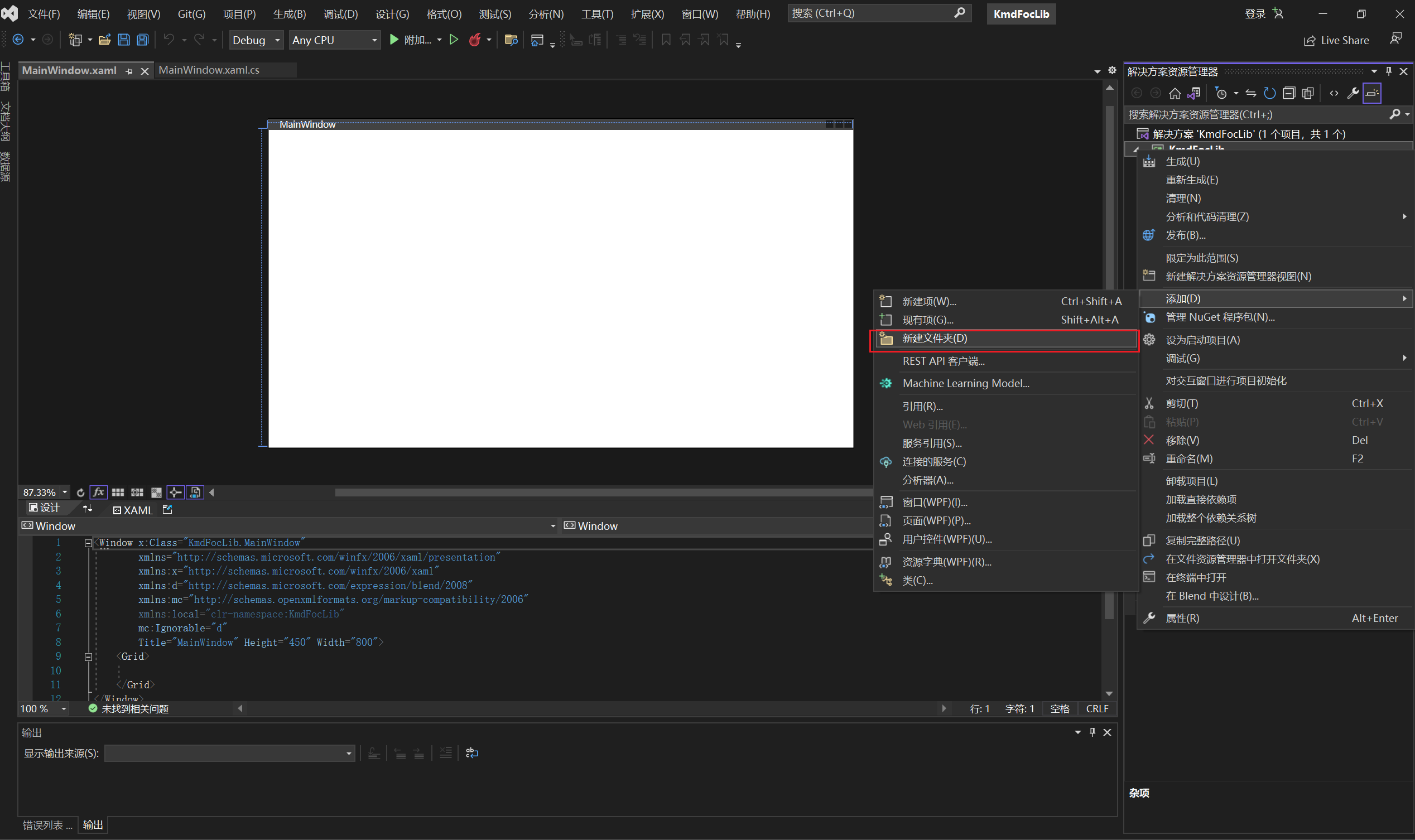Toggle snap to gridlines button

pos(137,493)
